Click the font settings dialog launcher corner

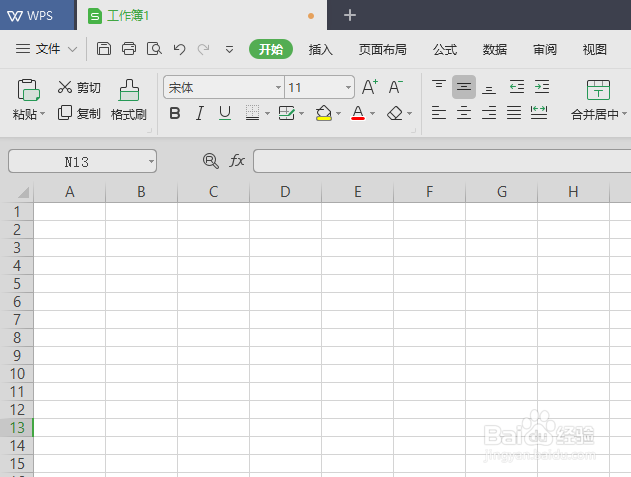(x=413, y=131)
